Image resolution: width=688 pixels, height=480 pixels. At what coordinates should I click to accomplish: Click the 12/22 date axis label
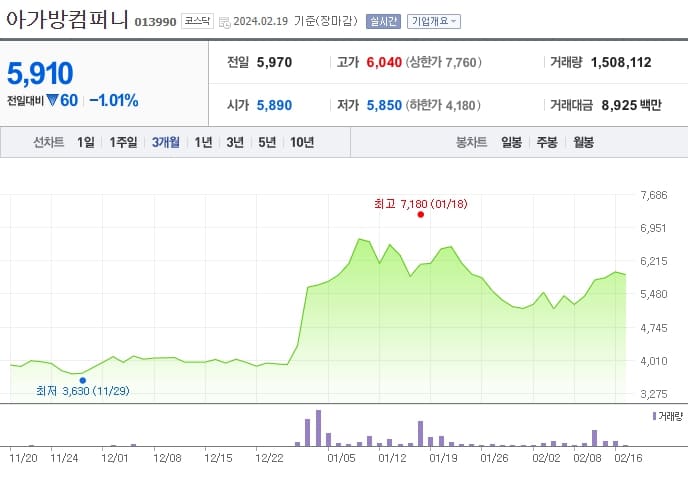point(269,458)
